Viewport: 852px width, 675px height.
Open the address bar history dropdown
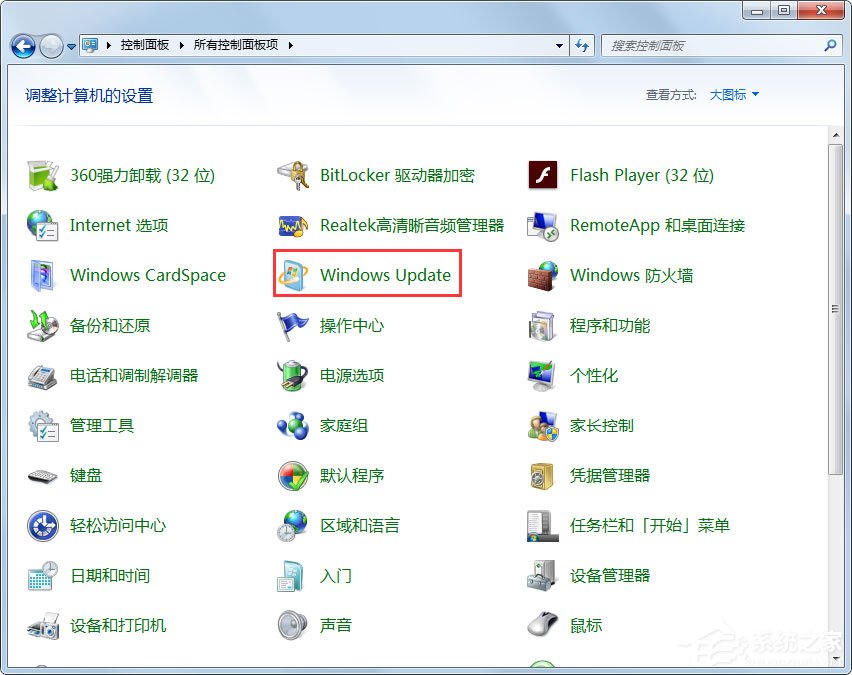click(x=561, y=45)
